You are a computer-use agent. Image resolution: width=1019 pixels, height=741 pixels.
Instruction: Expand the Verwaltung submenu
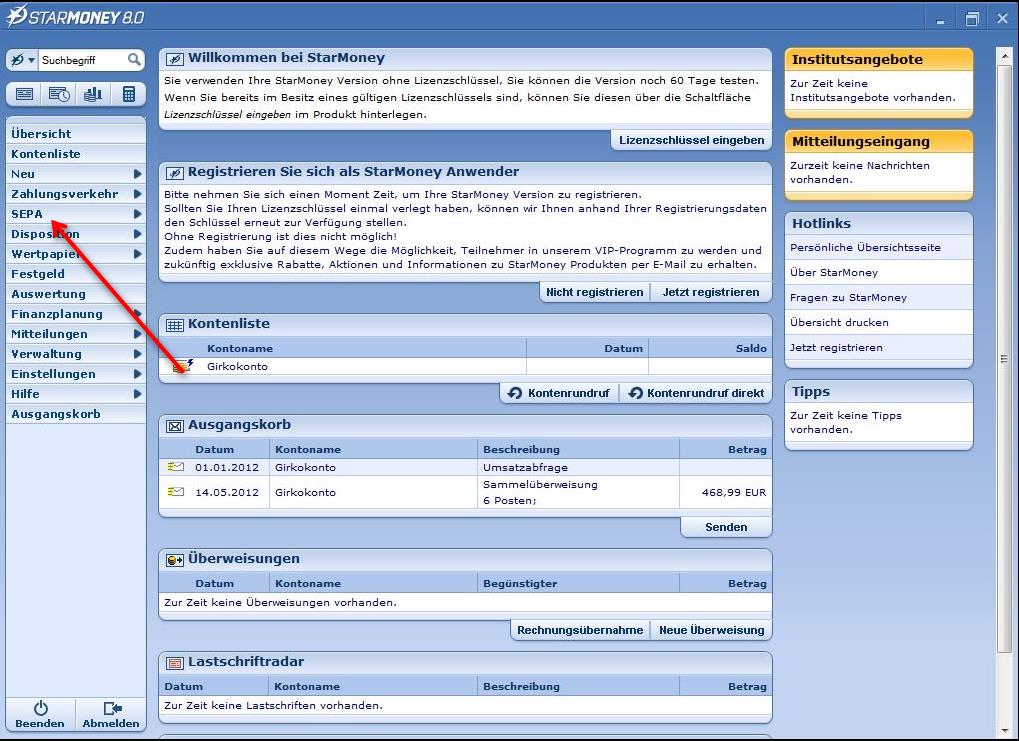(137, 354)
